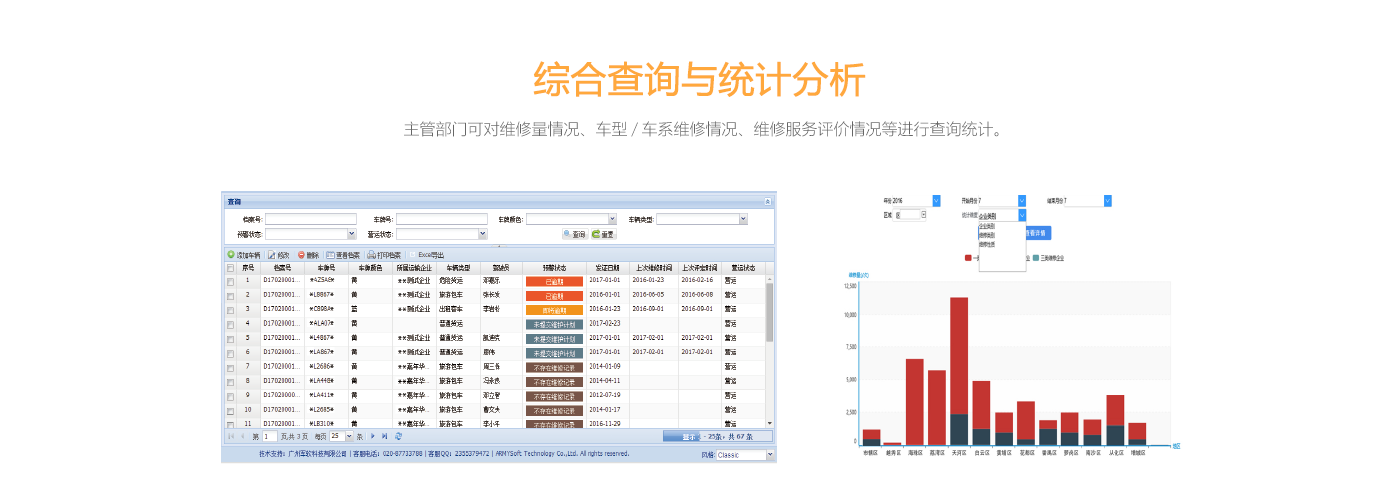The width and height of the screenshot is (1400, 496).
Task: Click the 修改 edit toolbar icon
Action: click(x=271, y=255)
